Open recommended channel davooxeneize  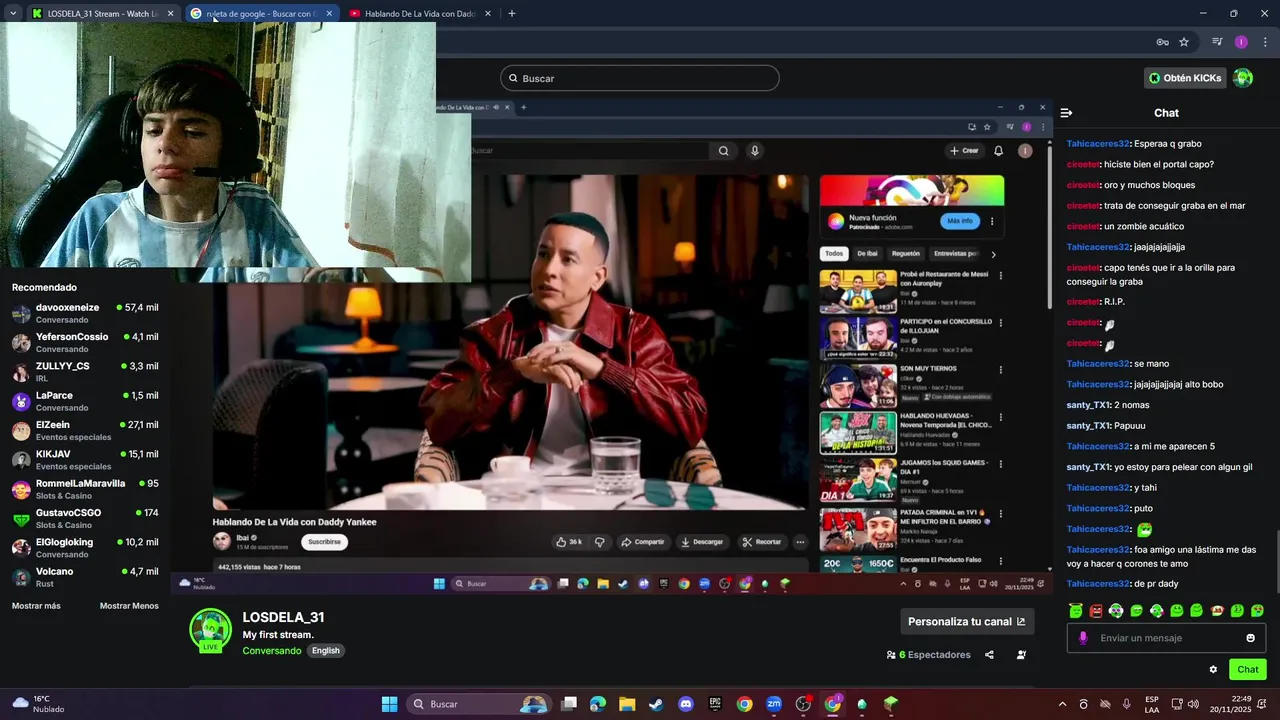[x=85, y=313]
